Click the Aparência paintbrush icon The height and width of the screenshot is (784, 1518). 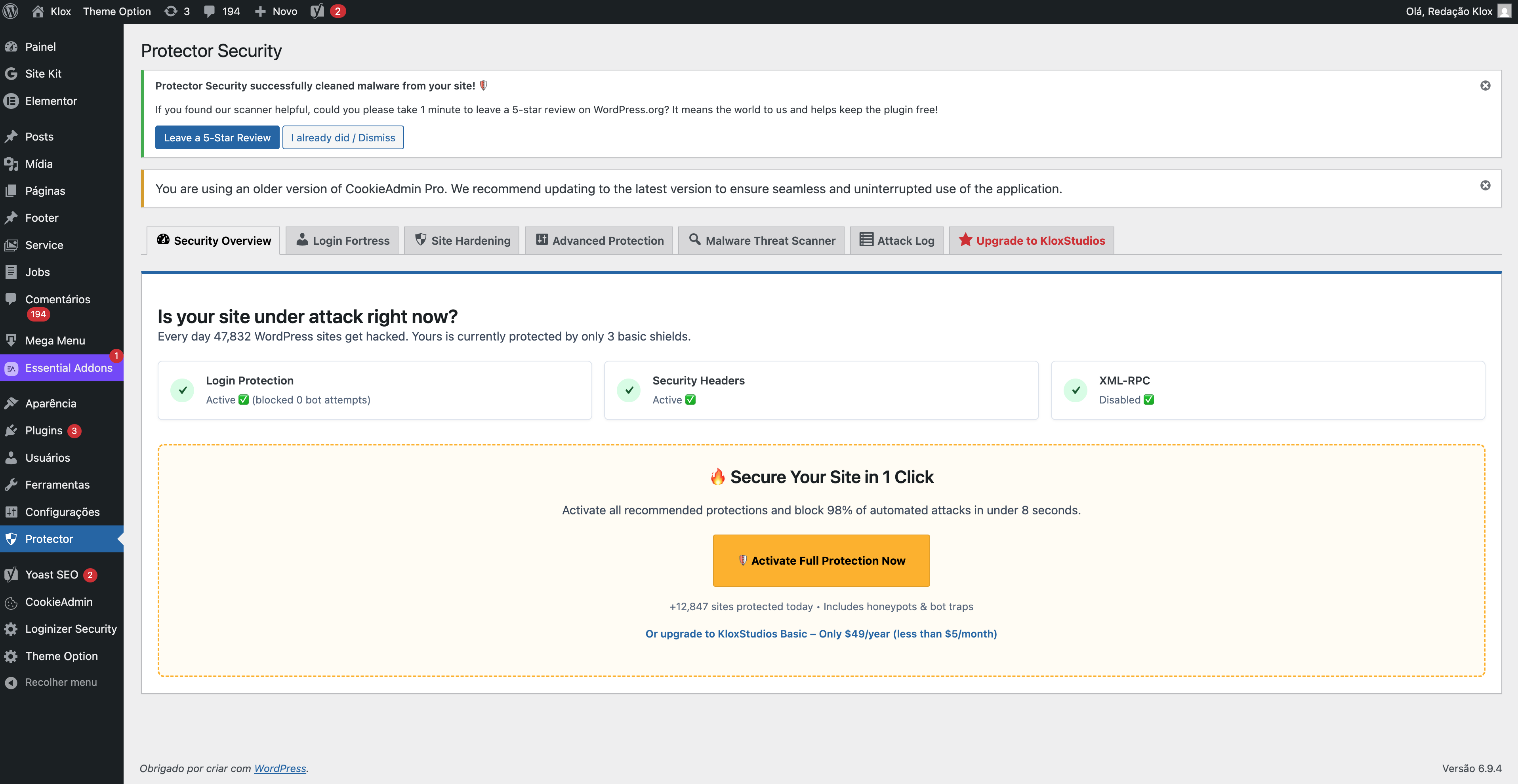11,403
